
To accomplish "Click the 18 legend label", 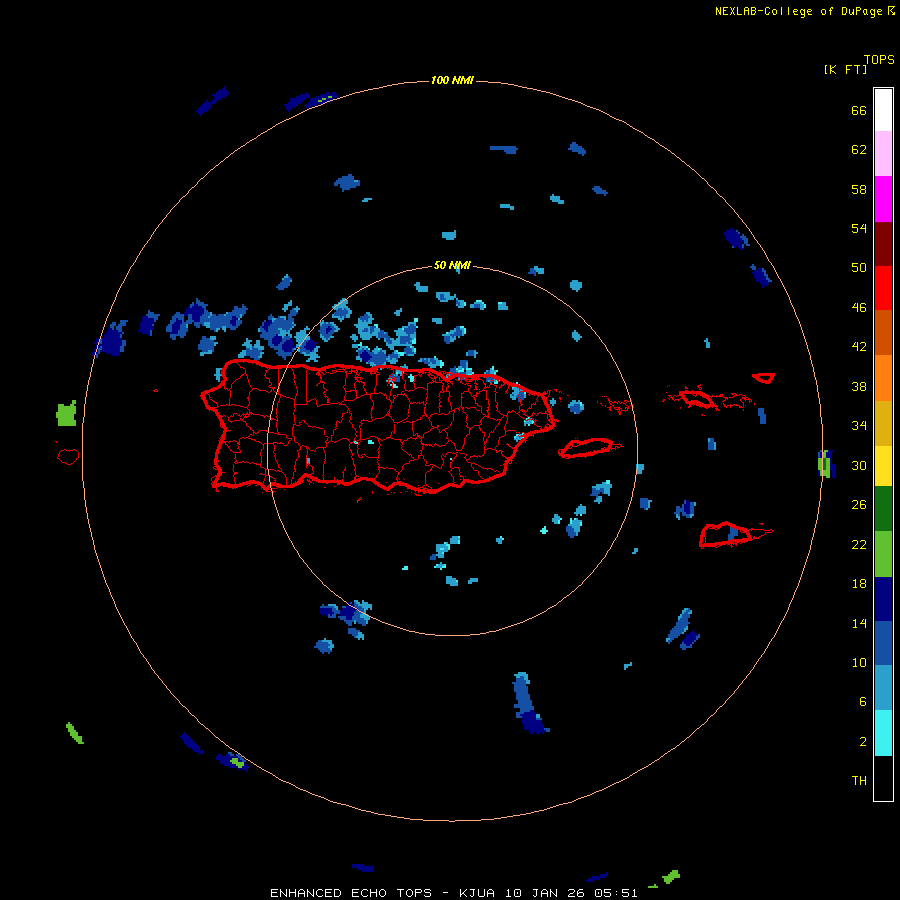I will pyautogui.click(x=859, y=584).
